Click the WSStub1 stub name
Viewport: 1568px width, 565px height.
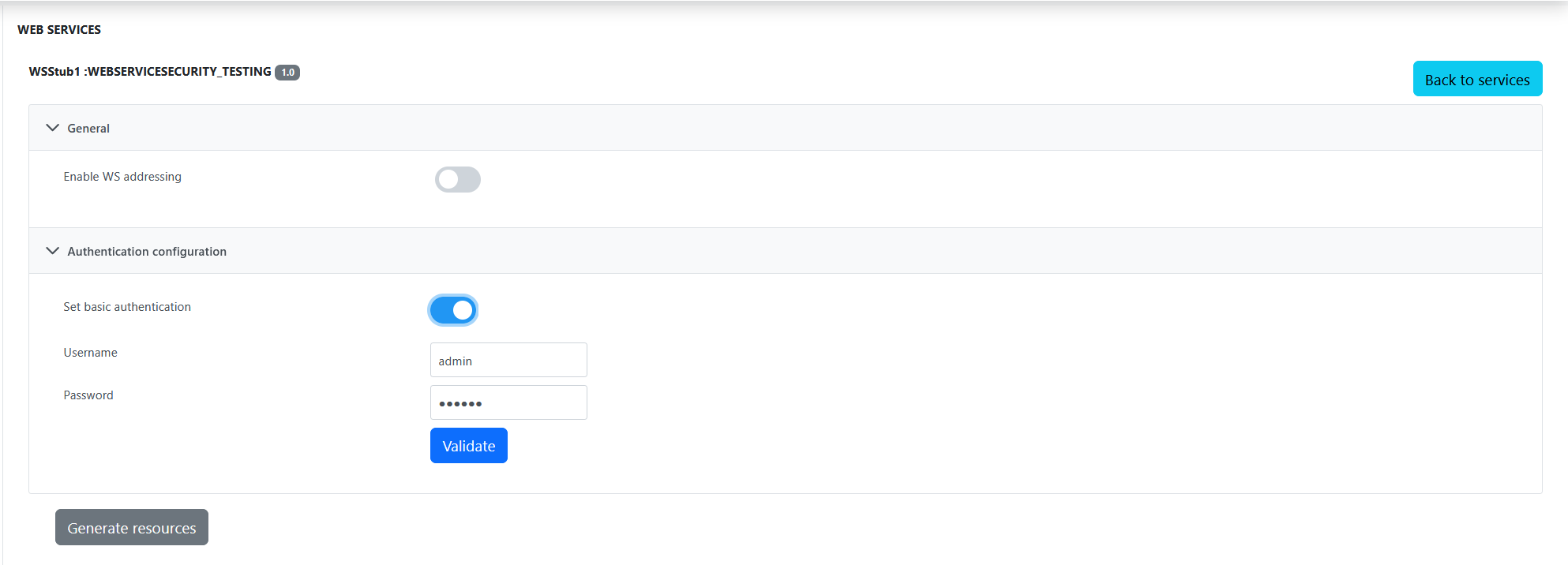pos(54,72)
